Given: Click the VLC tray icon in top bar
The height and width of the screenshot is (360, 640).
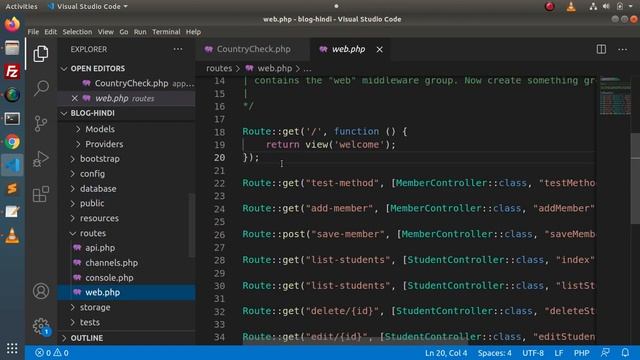Looking at the screenshot, I should click(x=571, y=6).
